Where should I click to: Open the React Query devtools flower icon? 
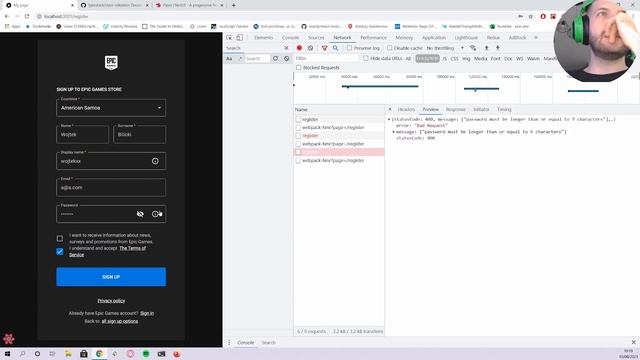[9, 338]
